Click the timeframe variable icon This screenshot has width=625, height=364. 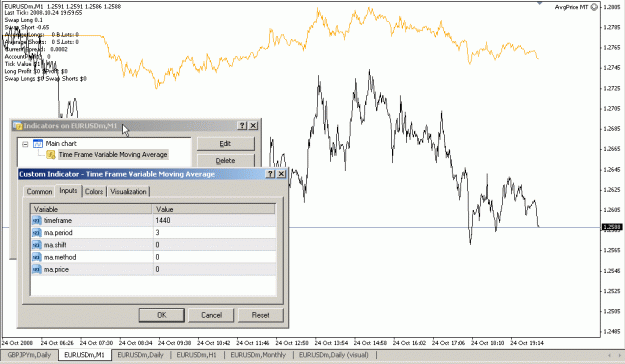click(37, 220)
